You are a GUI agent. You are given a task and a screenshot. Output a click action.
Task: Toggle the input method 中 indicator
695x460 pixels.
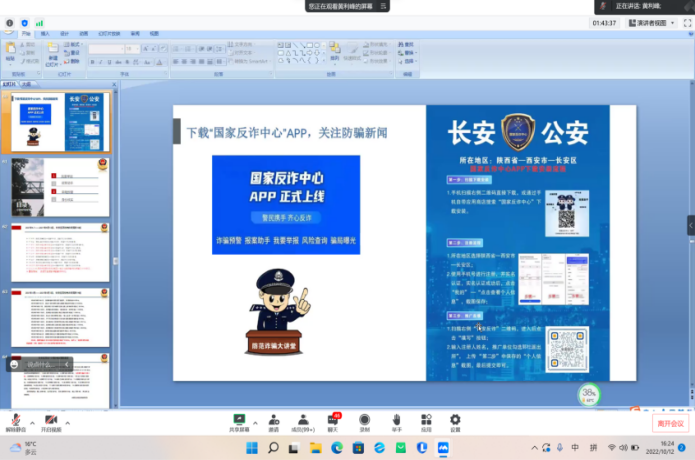tap(575, 447)
